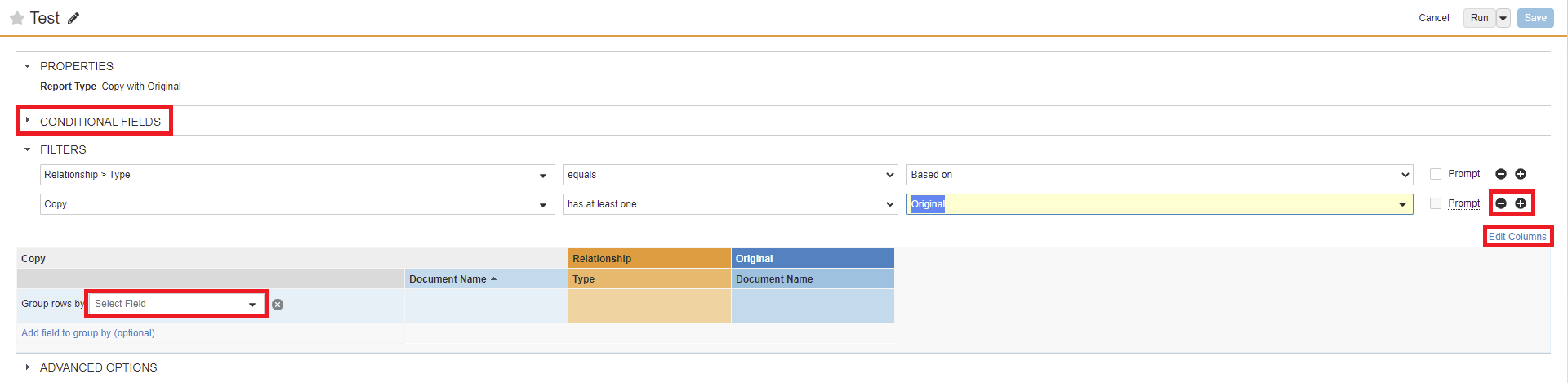Click the Edit Columns link
This screenshot has height=383, width=1568.
pos(1517,237)
